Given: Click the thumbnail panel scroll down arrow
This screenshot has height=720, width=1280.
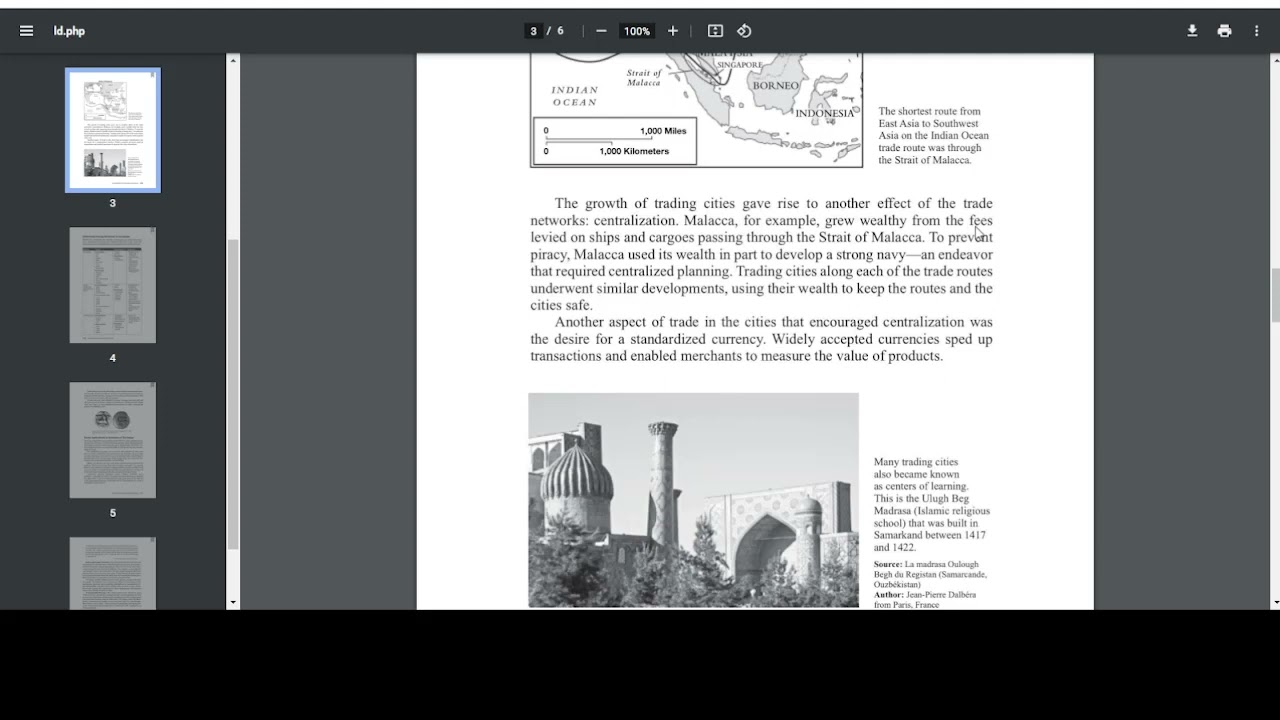Looking at the screenshot, I should (x=233, y=603).
